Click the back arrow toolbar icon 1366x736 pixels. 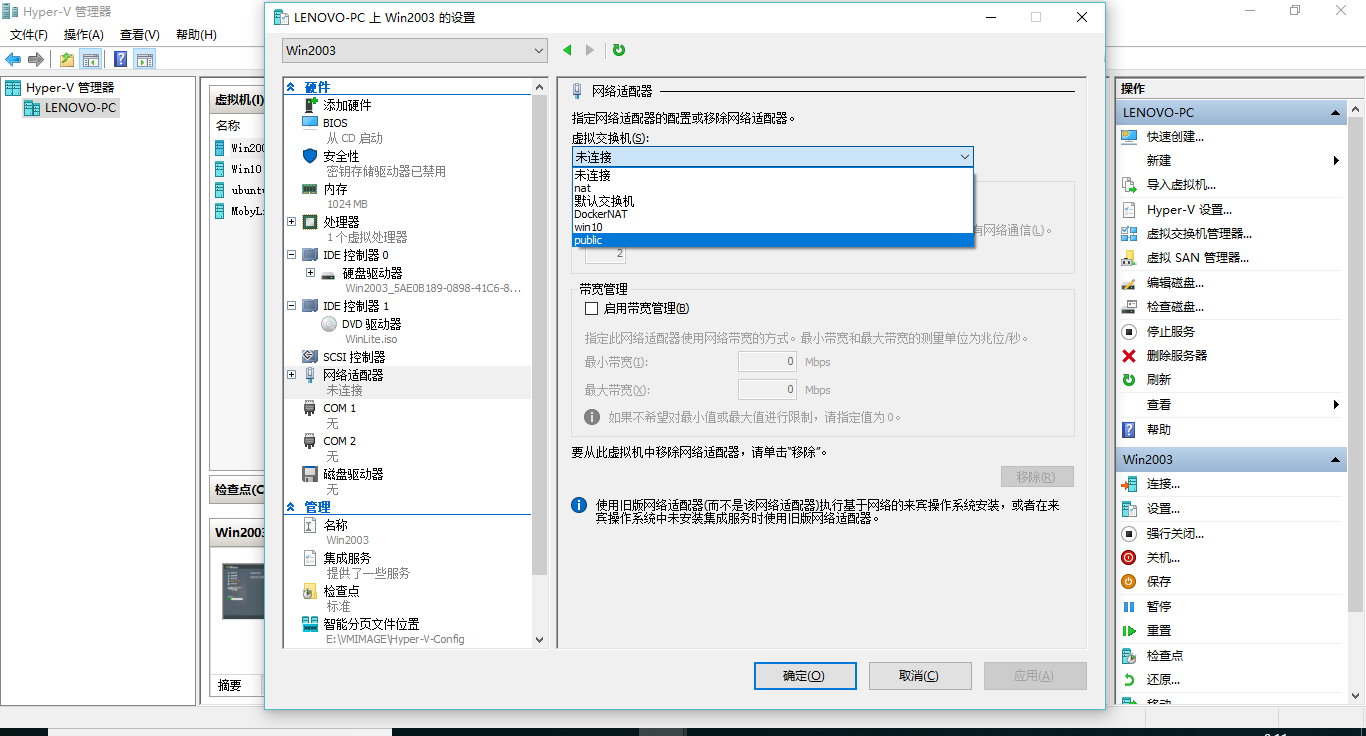(13, 60)
